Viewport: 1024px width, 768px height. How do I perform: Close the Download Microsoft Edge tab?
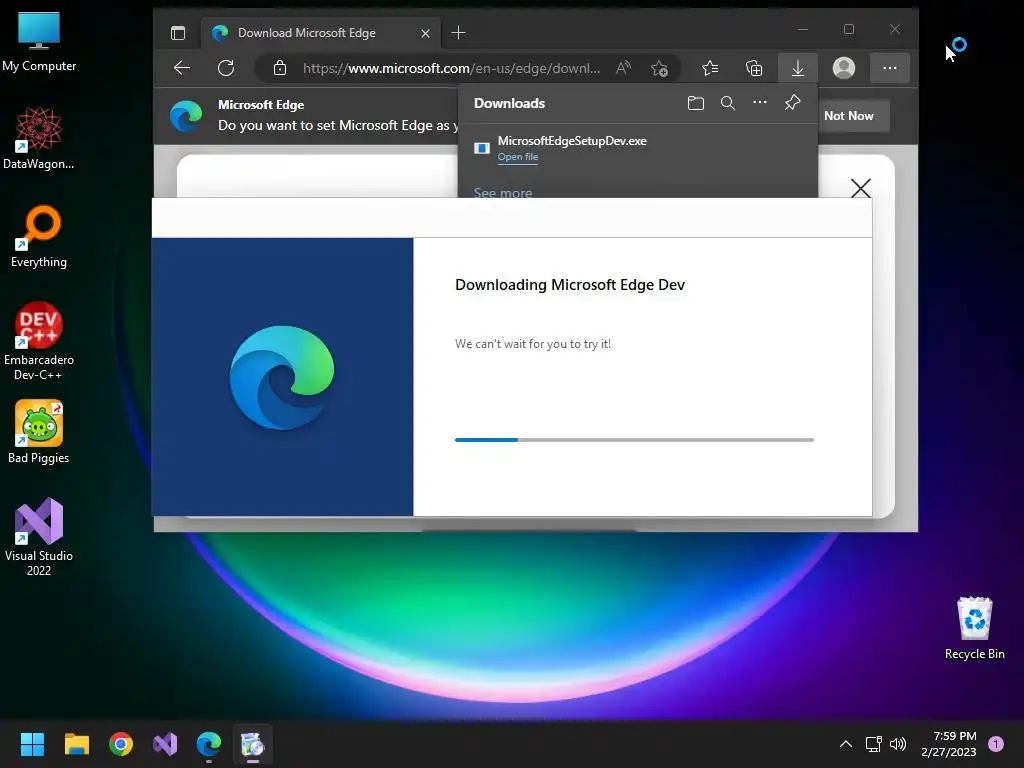425,33
